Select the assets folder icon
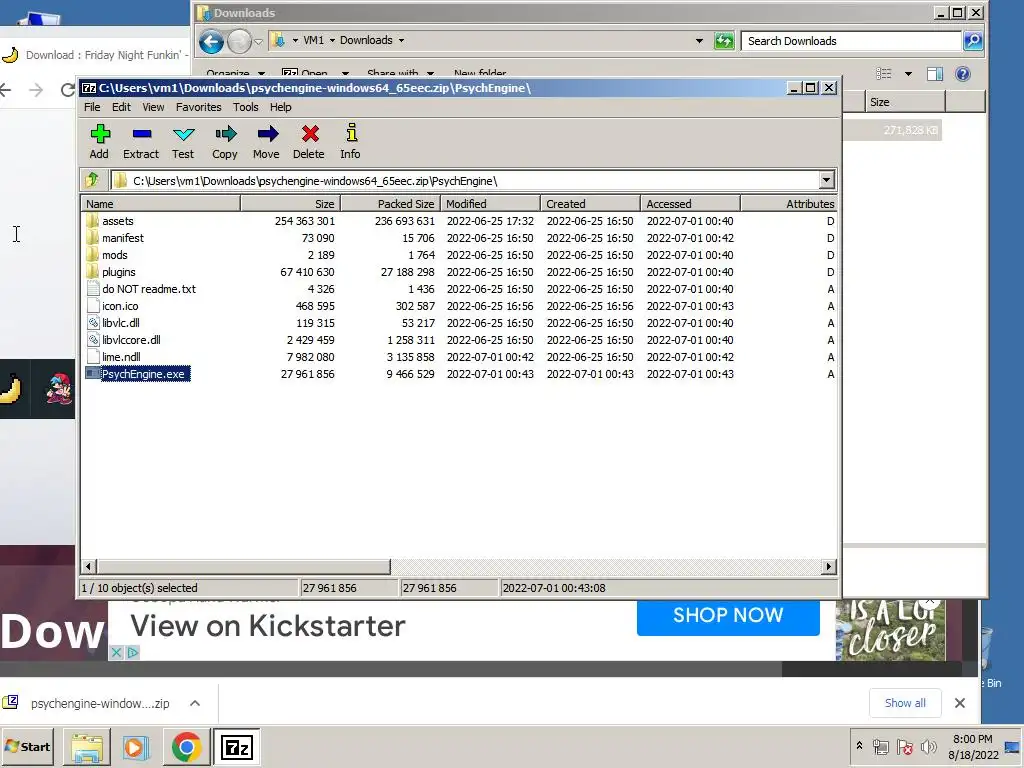1024x768 pixels. [92, 221]
